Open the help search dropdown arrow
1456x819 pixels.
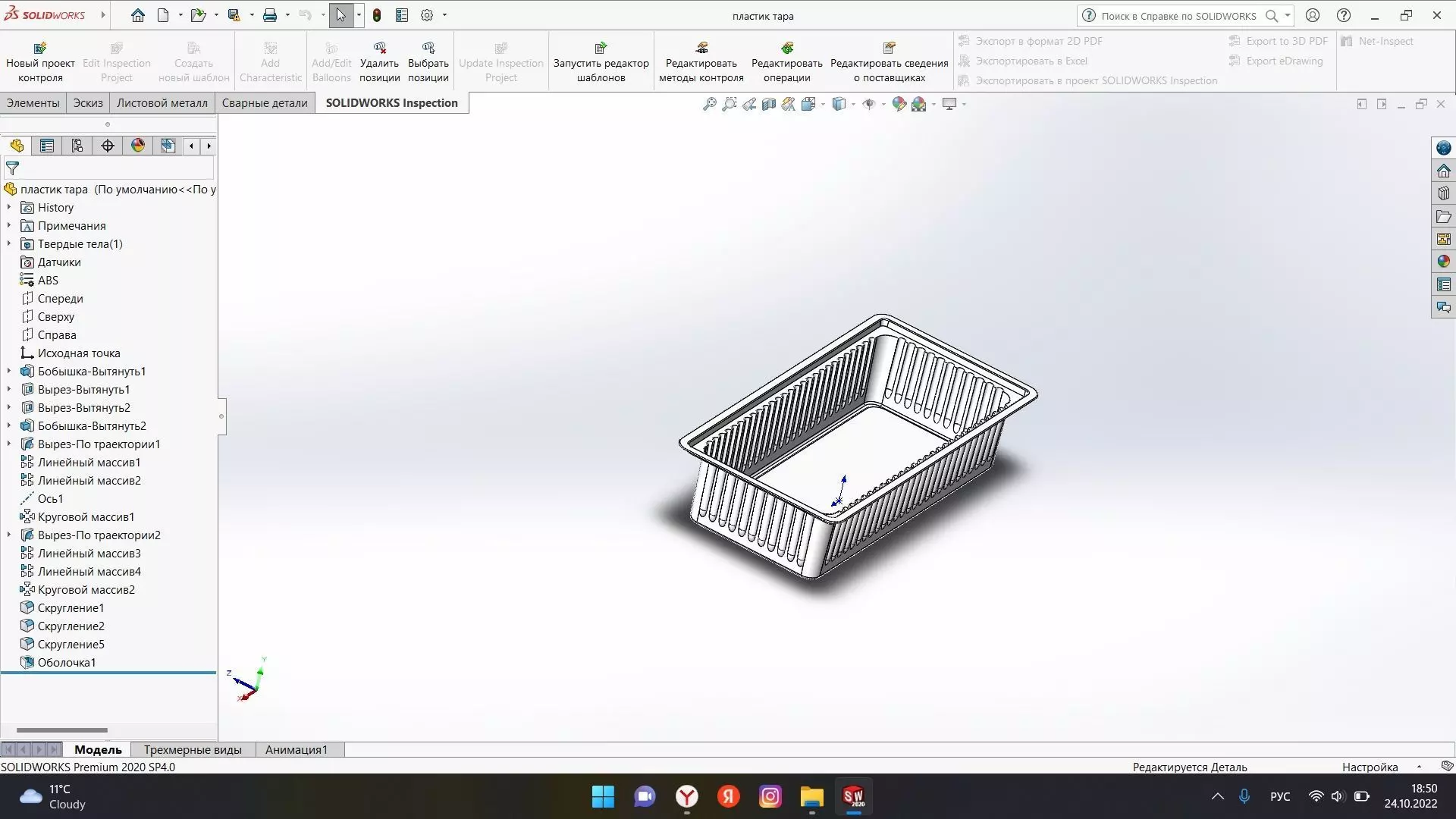[x=1288, y=15]
